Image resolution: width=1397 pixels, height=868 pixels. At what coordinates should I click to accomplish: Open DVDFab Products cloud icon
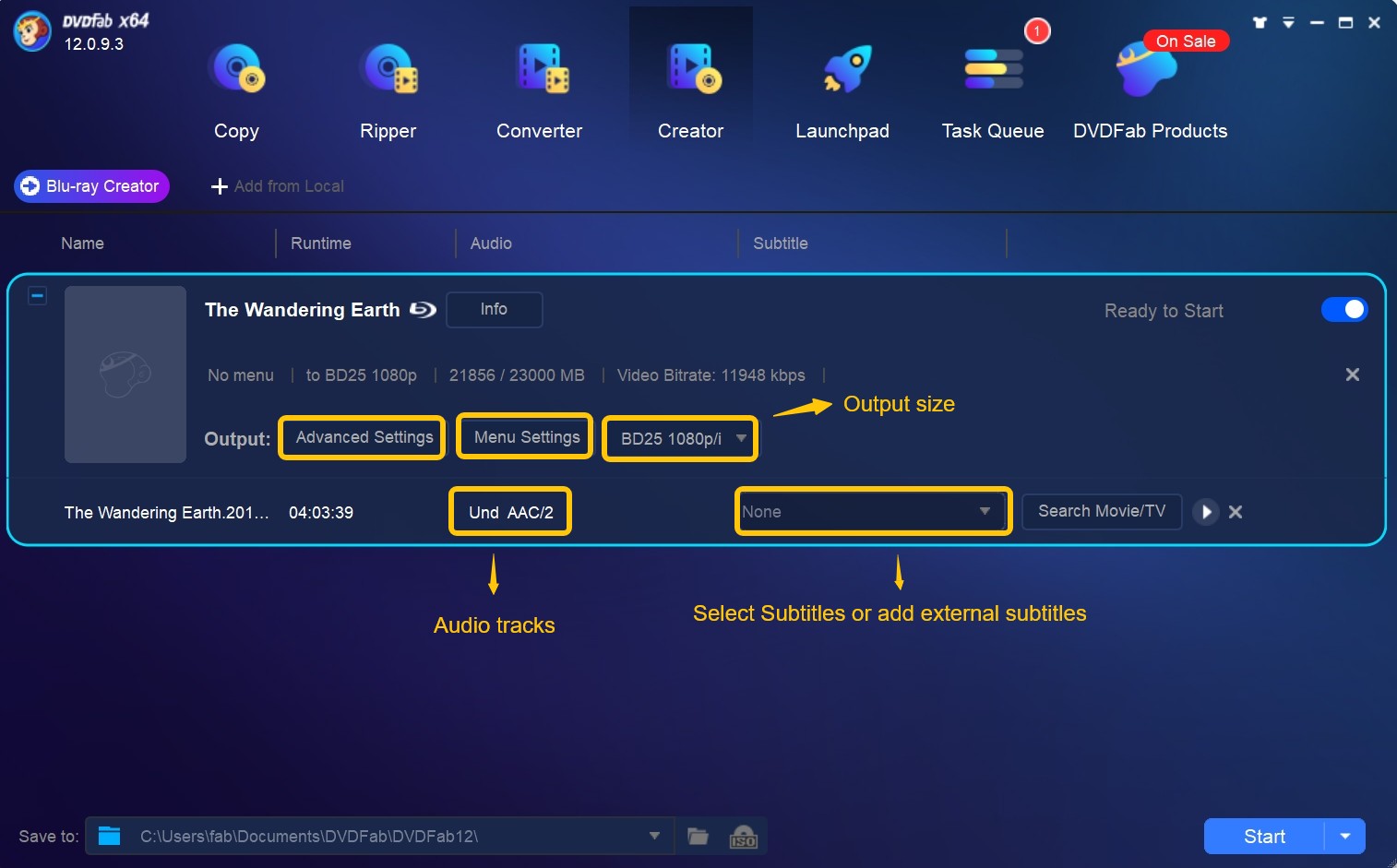point(1144,69)
